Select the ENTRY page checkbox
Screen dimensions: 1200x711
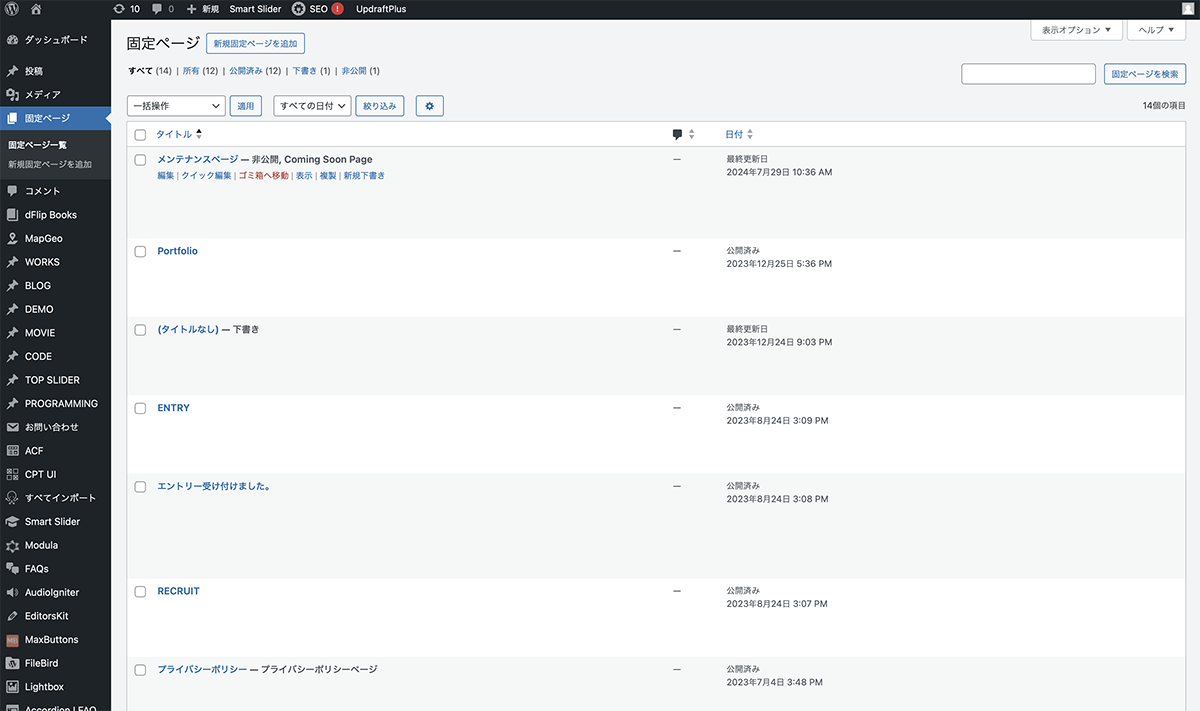tap(141, 409)
